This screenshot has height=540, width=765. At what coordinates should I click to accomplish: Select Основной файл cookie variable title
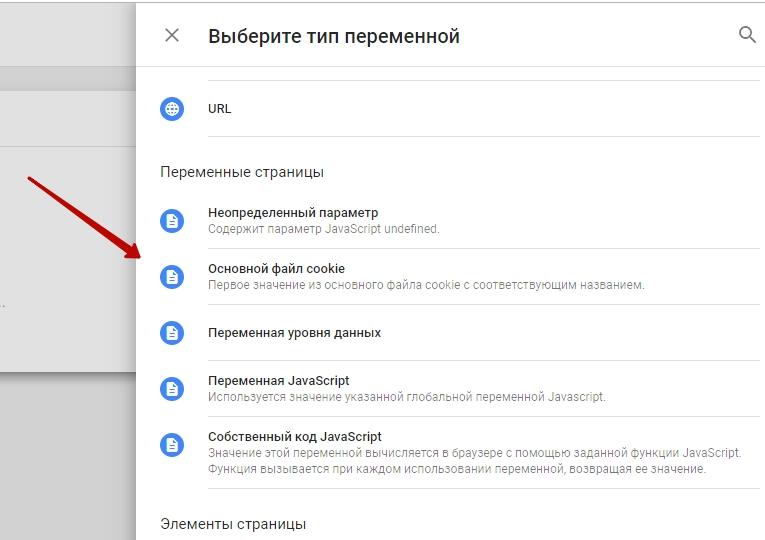[276, 268]
